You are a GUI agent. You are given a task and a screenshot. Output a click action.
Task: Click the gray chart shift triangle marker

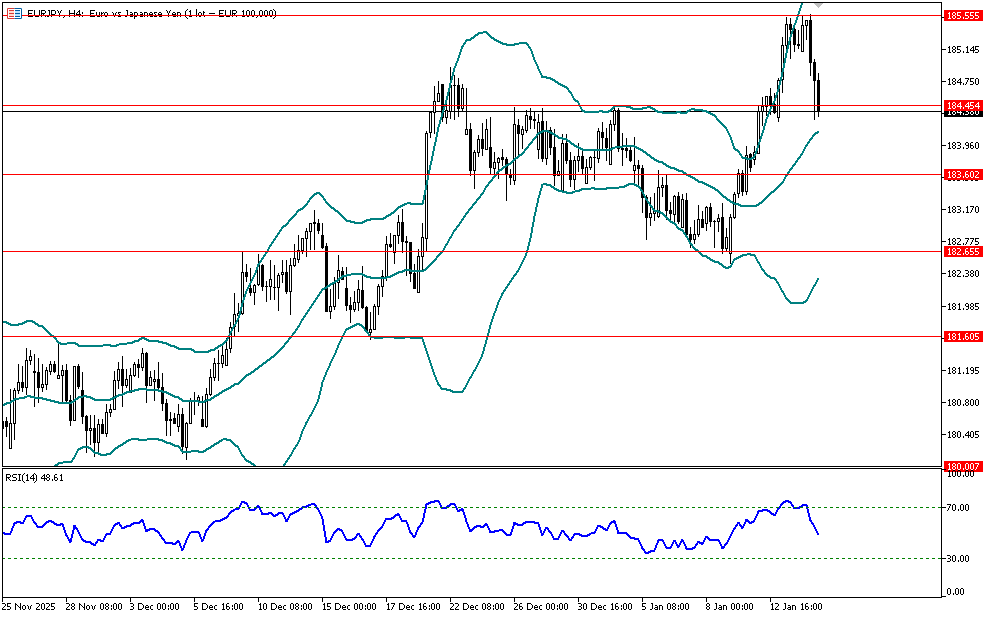tap(818, 5)
